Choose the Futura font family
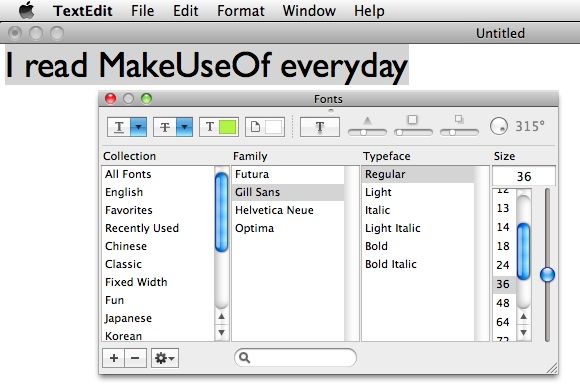This screenshot has height=390, width=580. [288, 174]
